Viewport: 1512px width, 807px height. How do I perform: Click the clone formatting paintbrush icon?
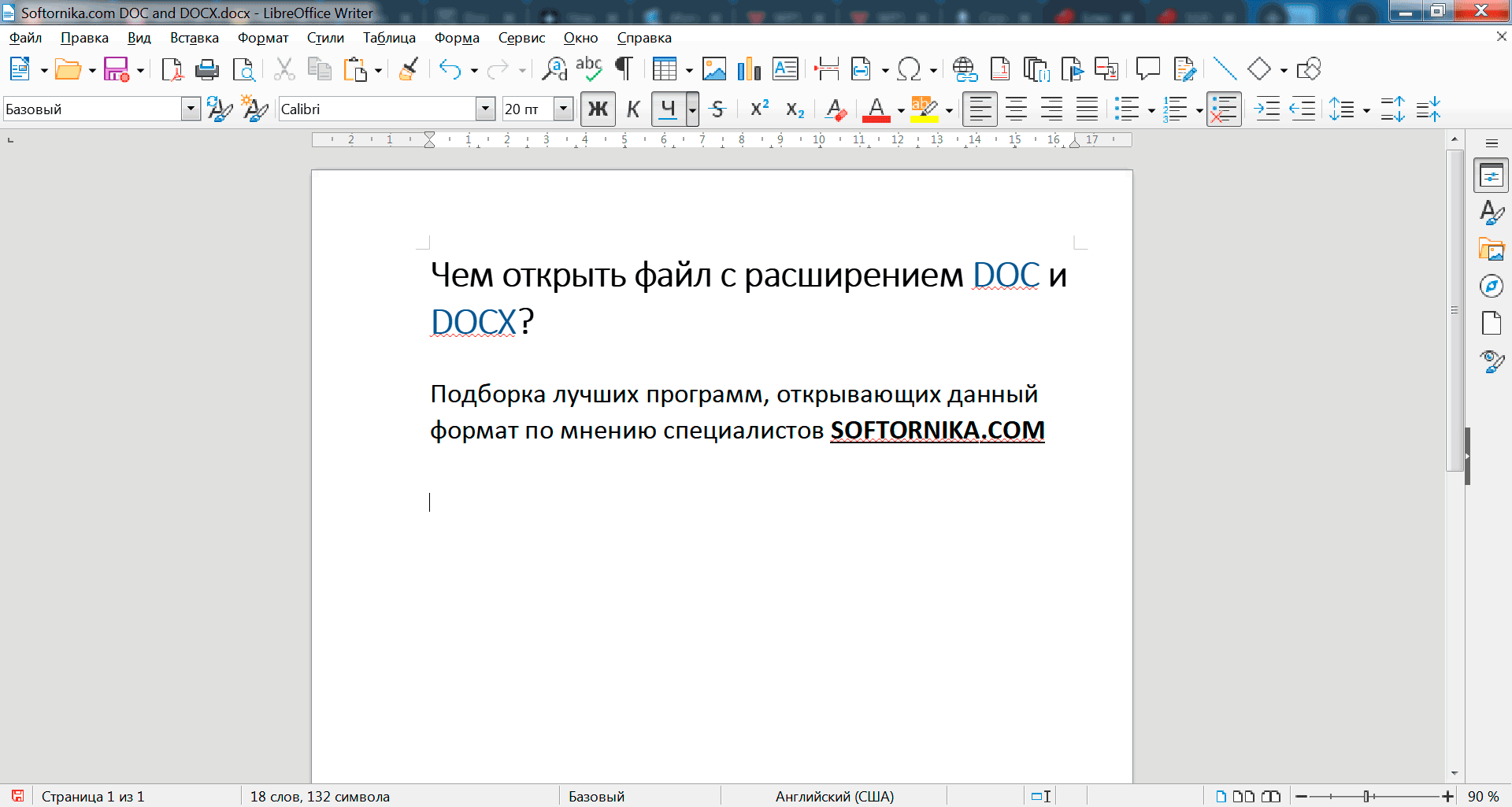coord(408,70)
